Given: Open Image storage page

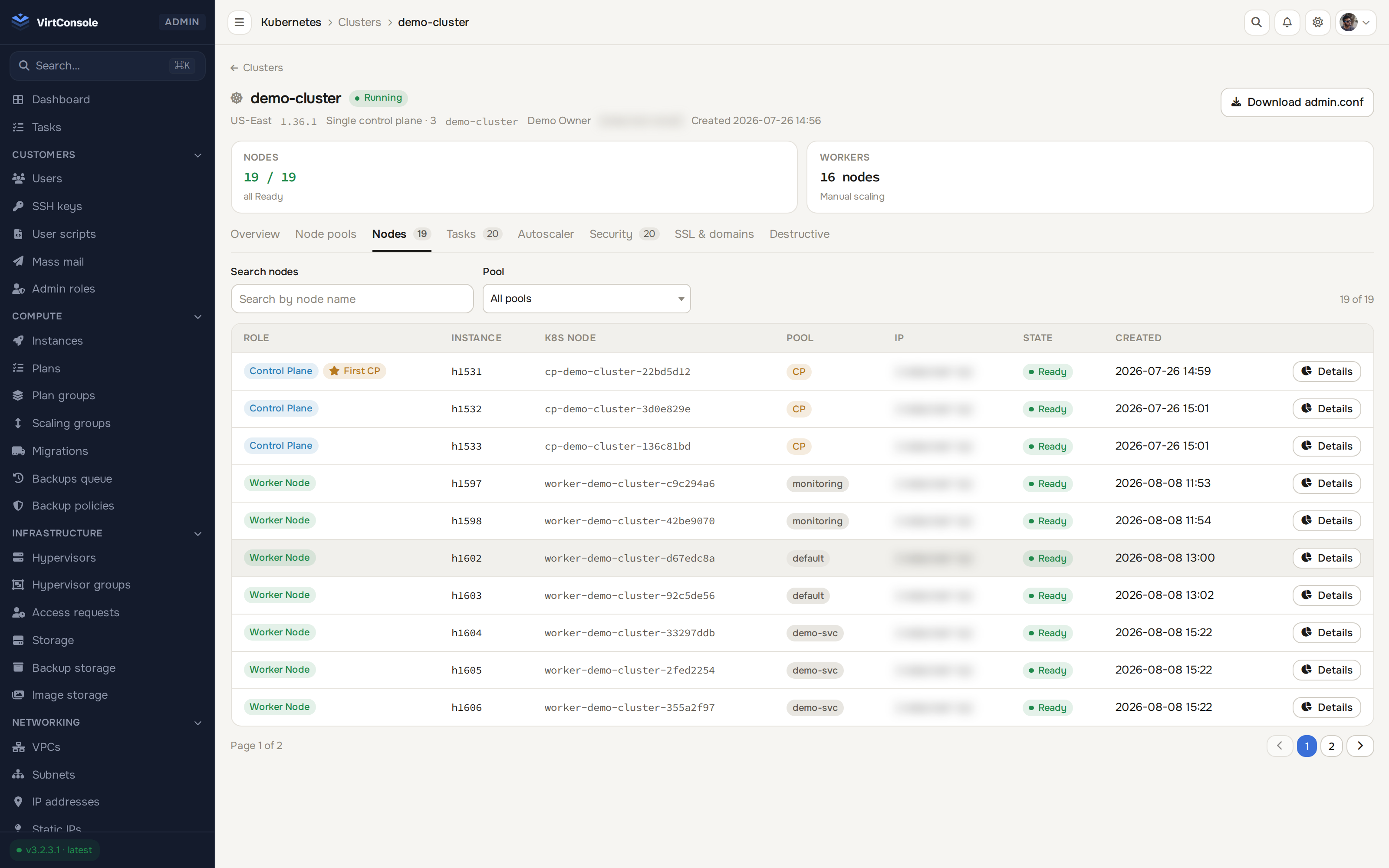Looking at the screenshot, I should click(107, 695).
